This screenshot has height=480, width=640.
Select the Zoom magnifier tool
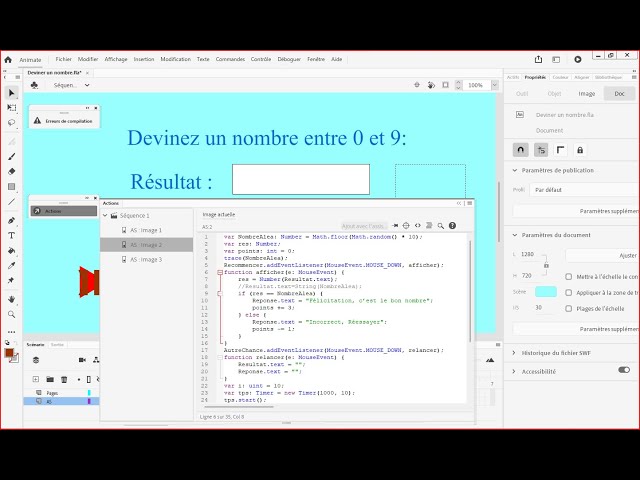tap(11, 314)
